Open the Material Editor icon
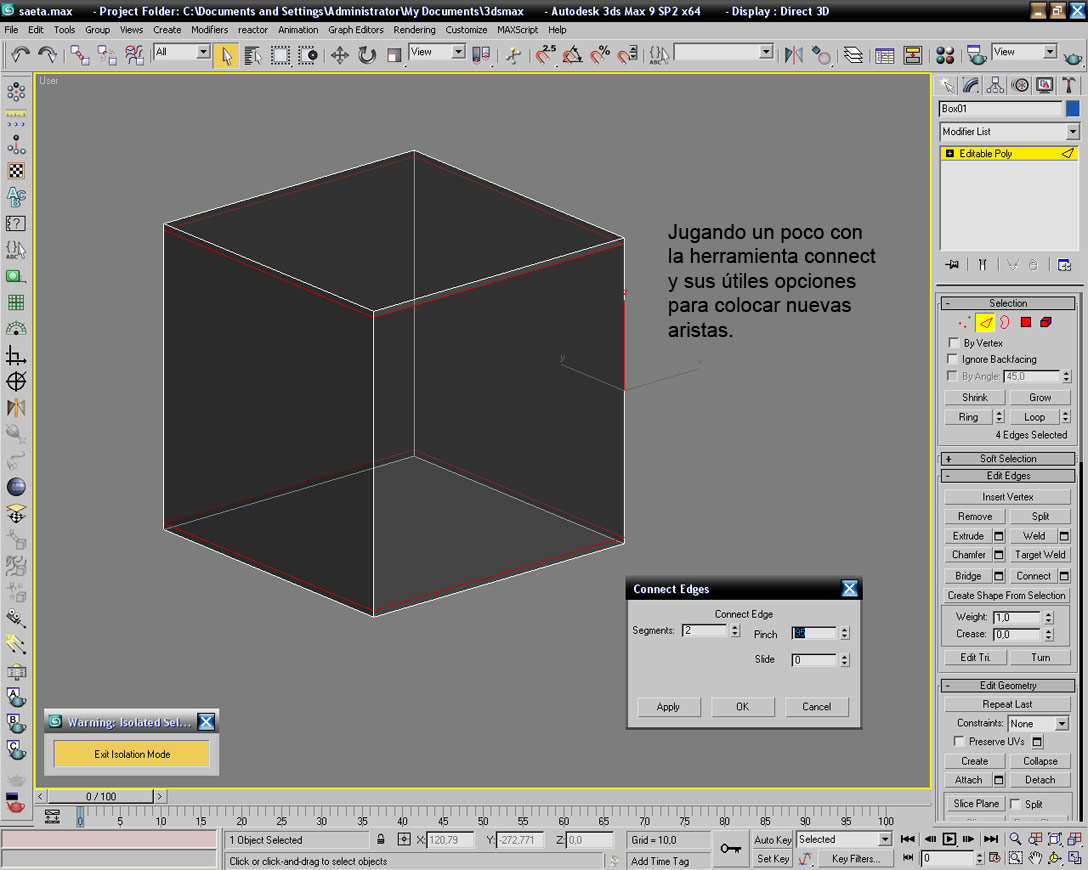 click(945, 55)
